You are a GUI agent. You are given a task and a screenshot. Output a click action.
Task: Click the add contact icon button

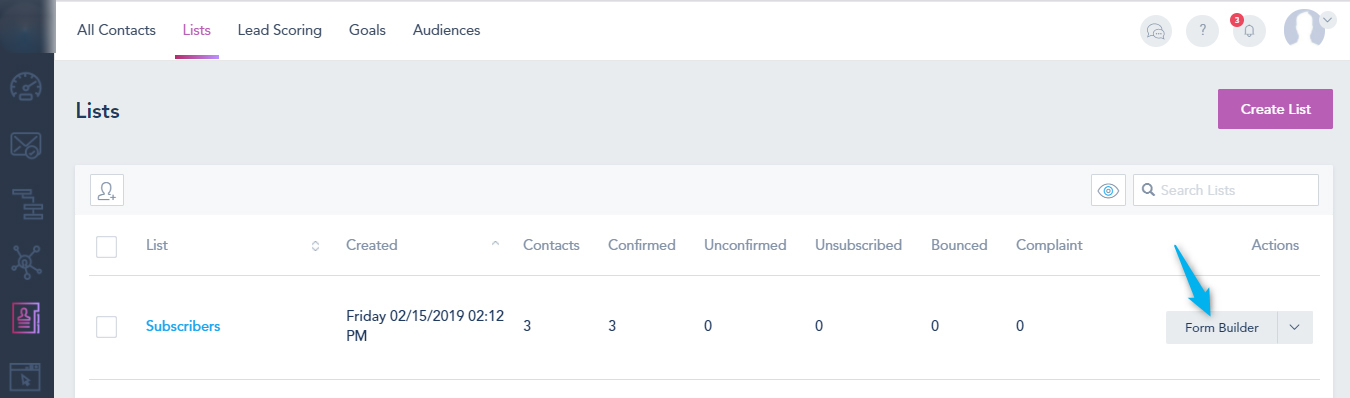(x=107, y=190)
